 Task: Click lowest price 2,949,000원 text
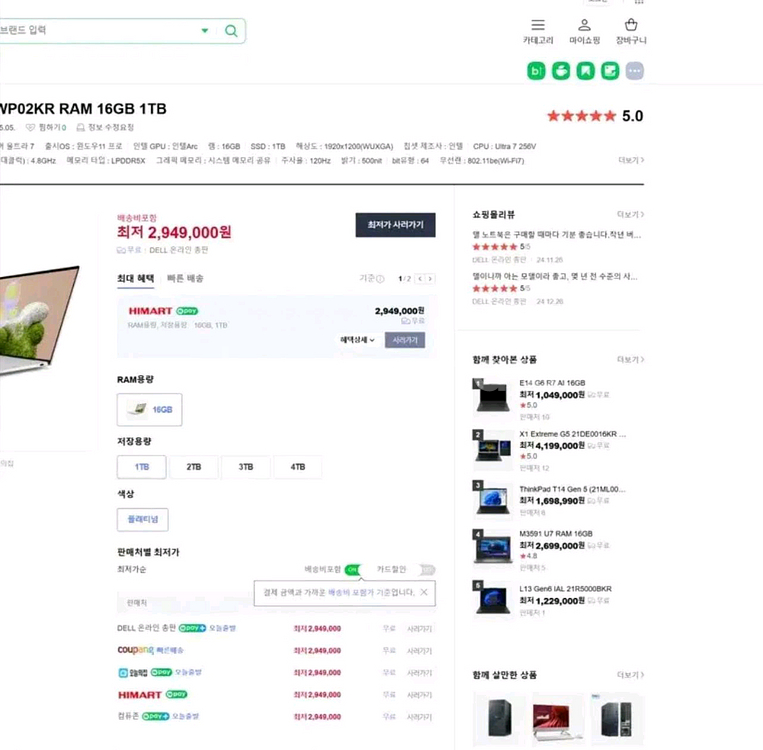174,233
